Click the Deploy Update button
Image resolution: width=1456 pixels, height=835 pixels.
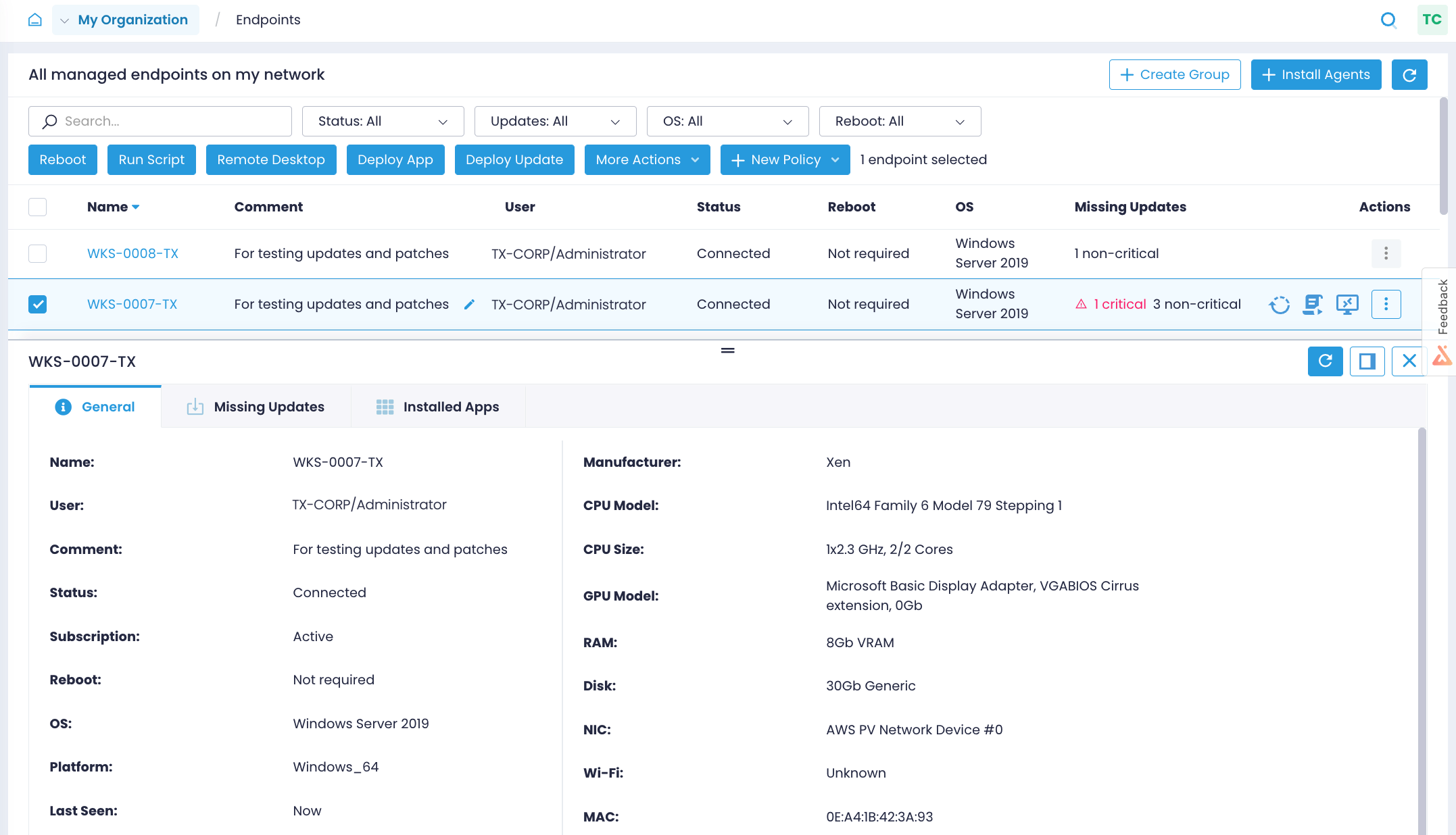coord(514,160)
